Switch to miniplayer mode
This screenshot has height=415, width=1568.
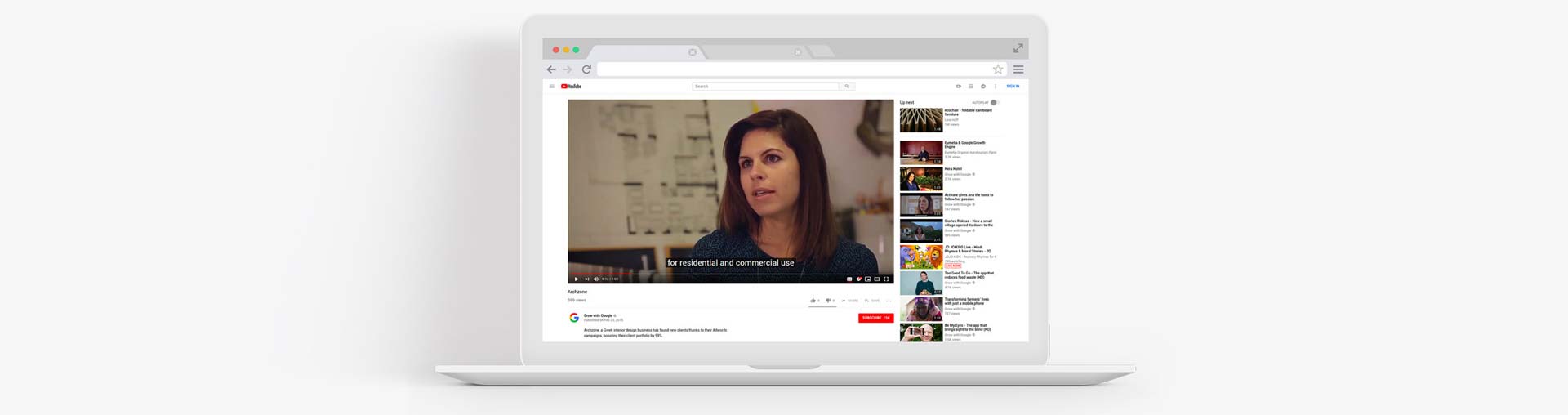pos(867,279)
